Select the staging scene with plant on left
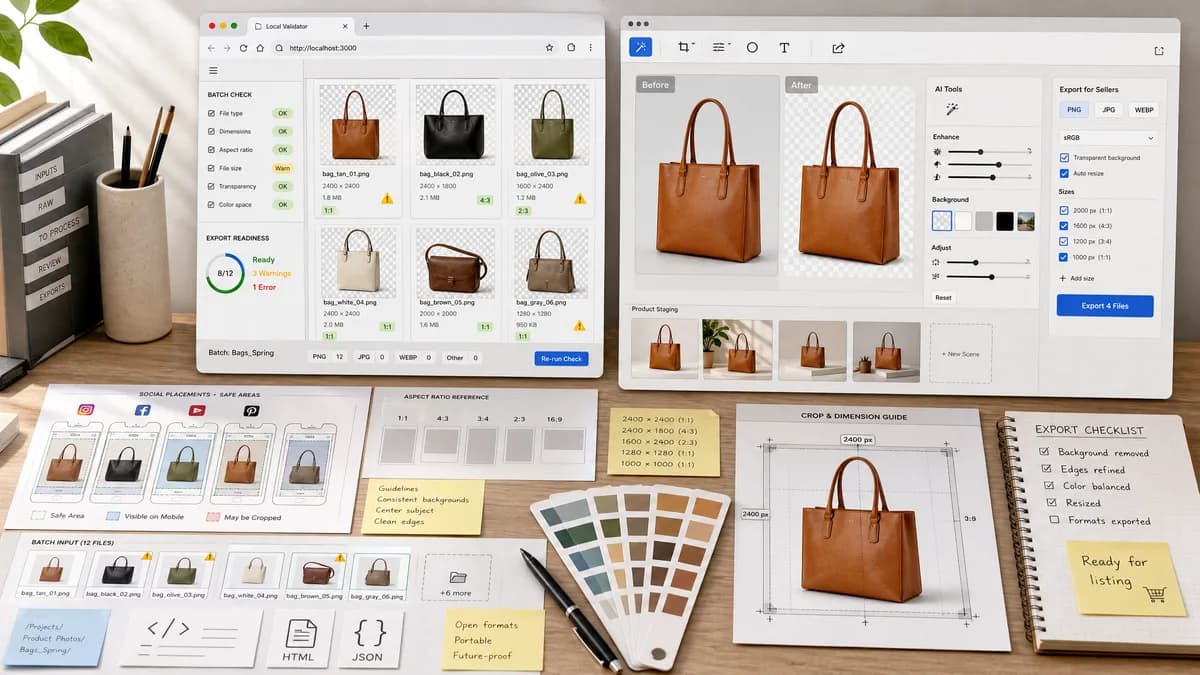This screenshot has width=1200, height=675. pyautogui.click(x=737, y=351)
